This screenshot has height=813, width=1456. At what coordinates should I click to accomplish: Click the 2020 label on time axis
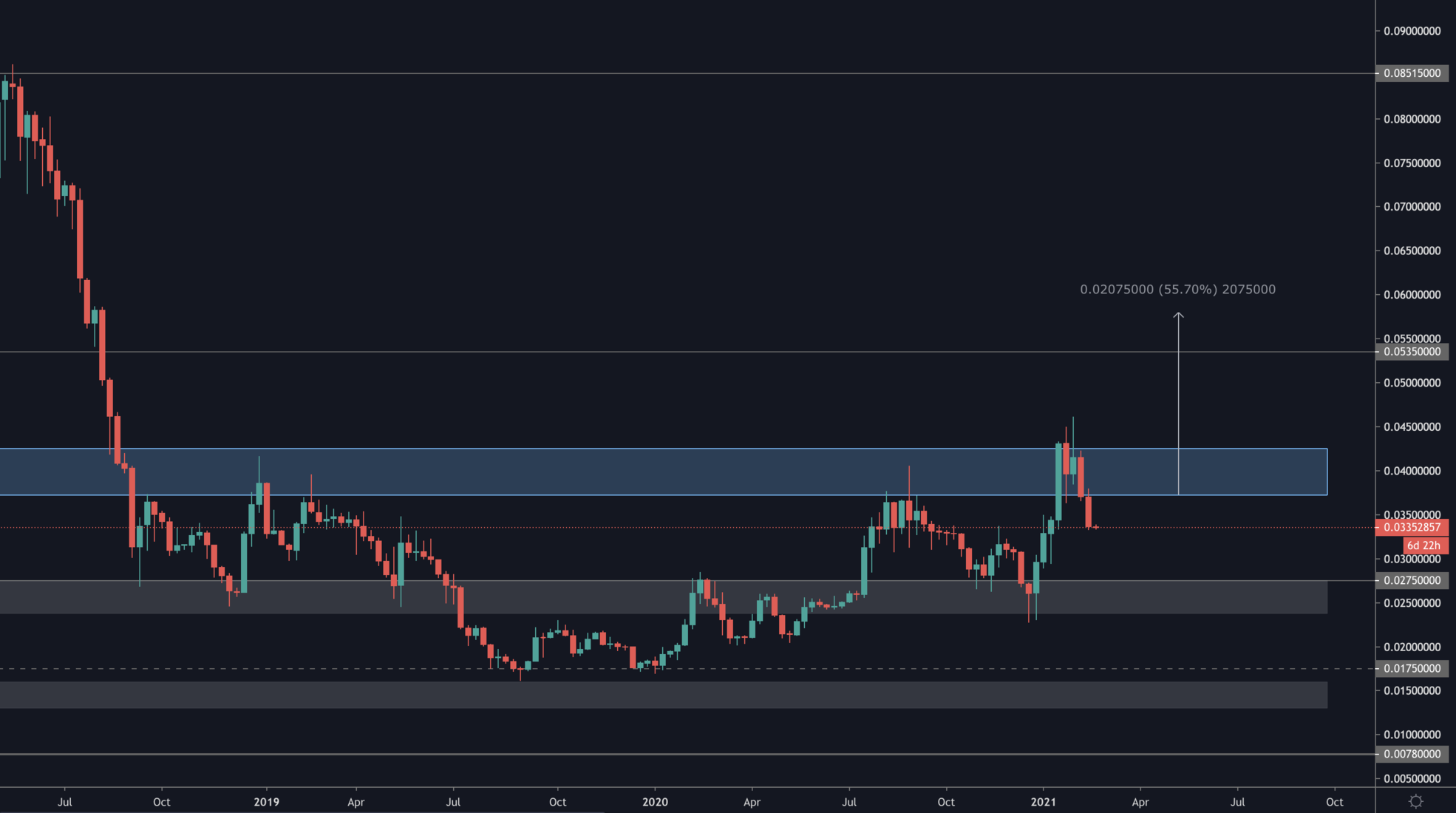coord(655,802)
